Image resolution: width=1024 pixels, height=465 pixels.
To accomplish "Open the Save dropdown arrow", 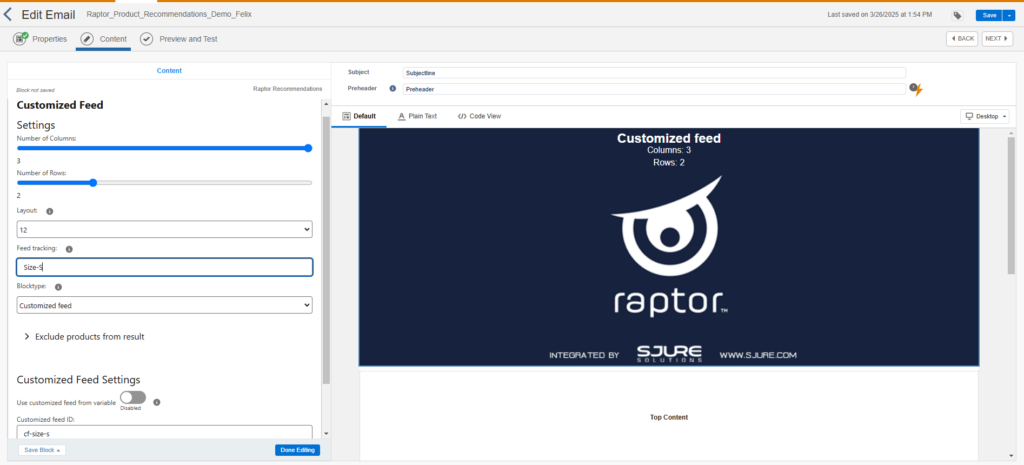I will [1010, 15].
